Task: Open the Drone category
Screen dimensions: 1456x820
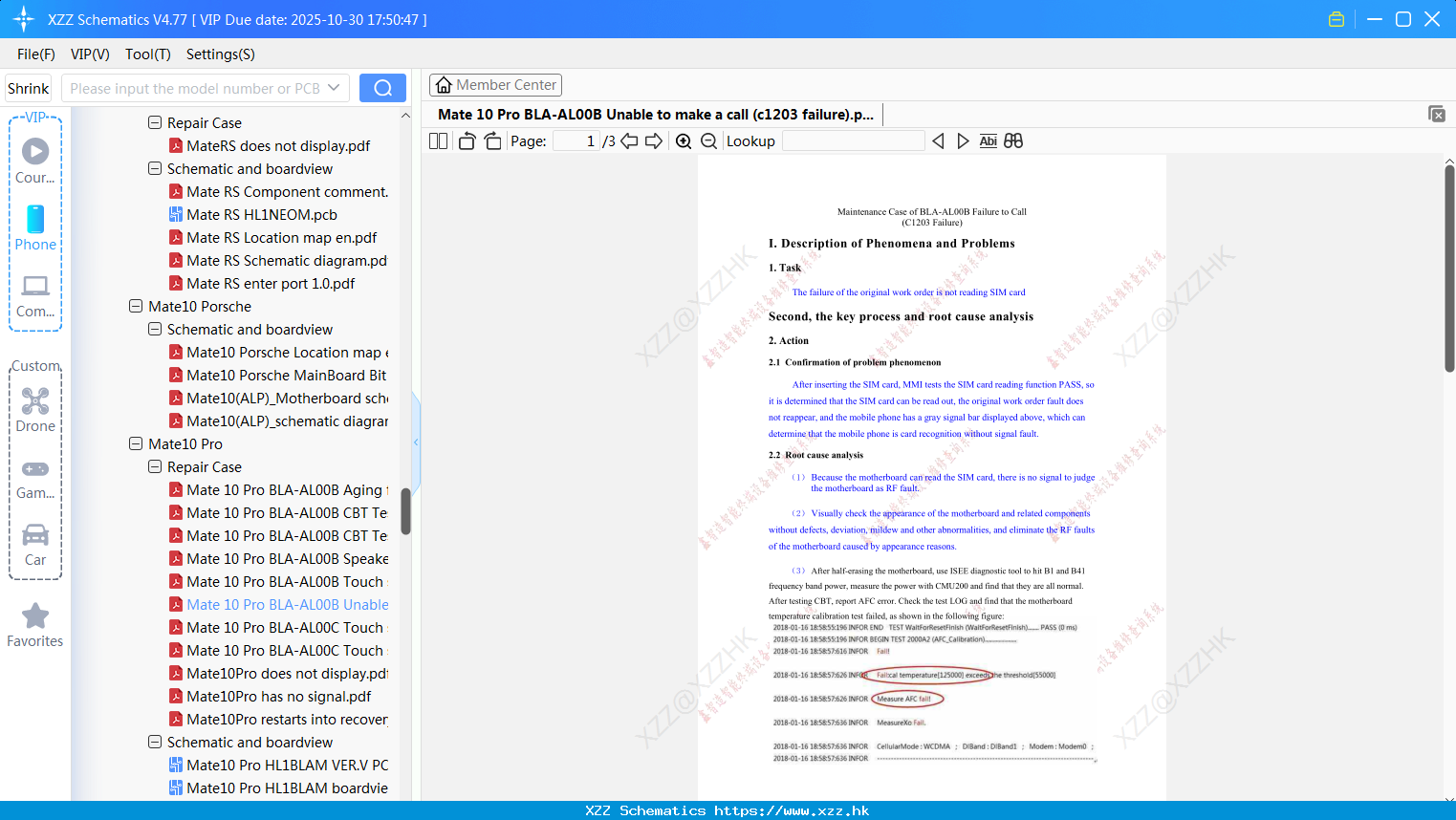Action: click(35, 410)
